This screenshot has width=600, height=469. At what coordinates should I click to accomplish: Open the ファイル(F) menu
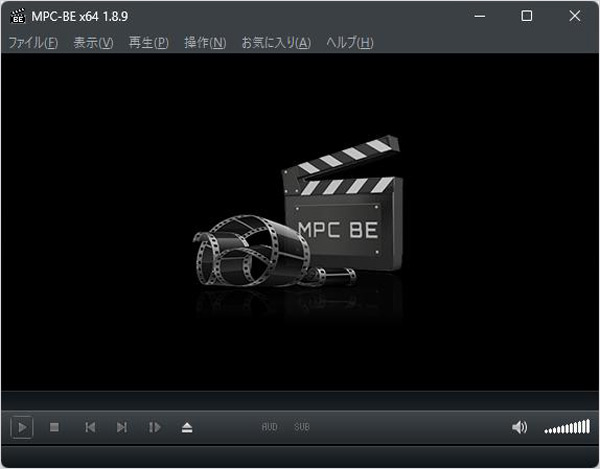click(x=33, y=42)
